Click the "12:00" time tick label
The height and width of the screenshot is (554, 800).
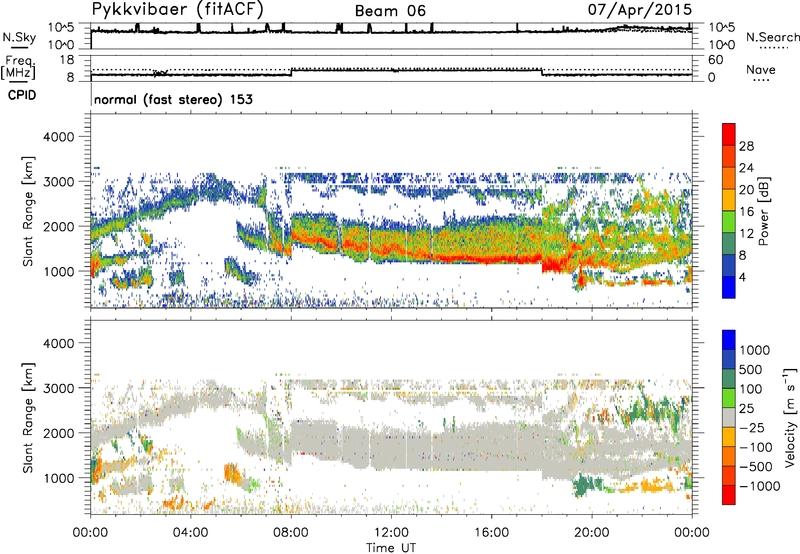391,533
